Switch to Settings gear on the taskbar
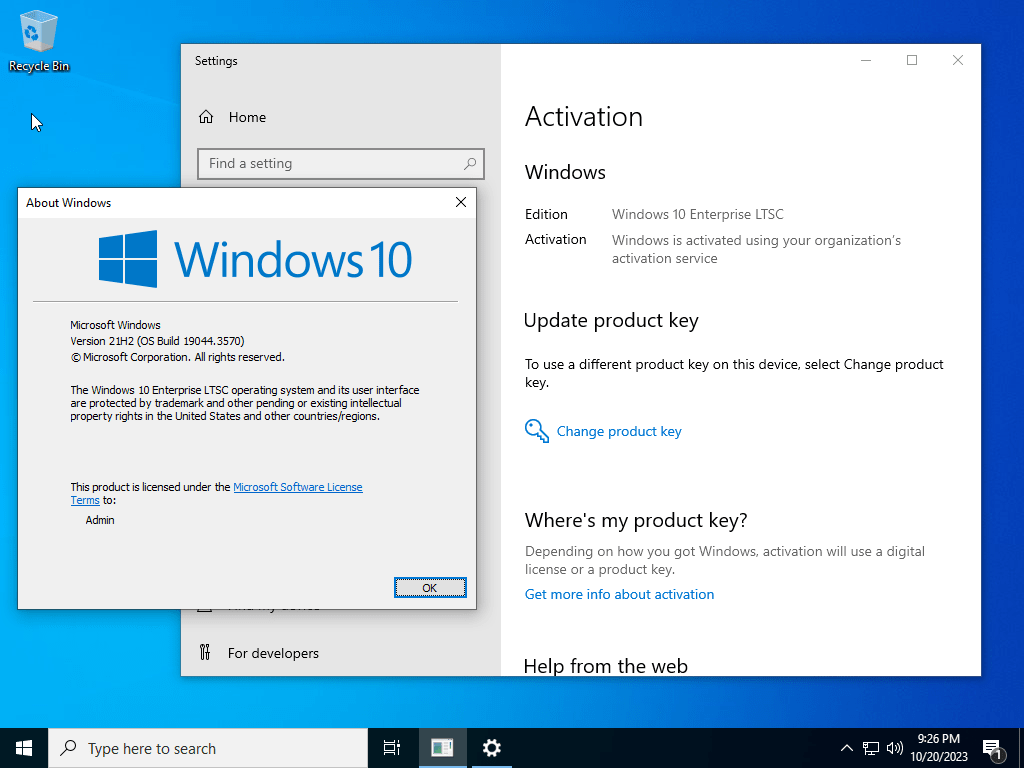 click(x=491, y=748)
